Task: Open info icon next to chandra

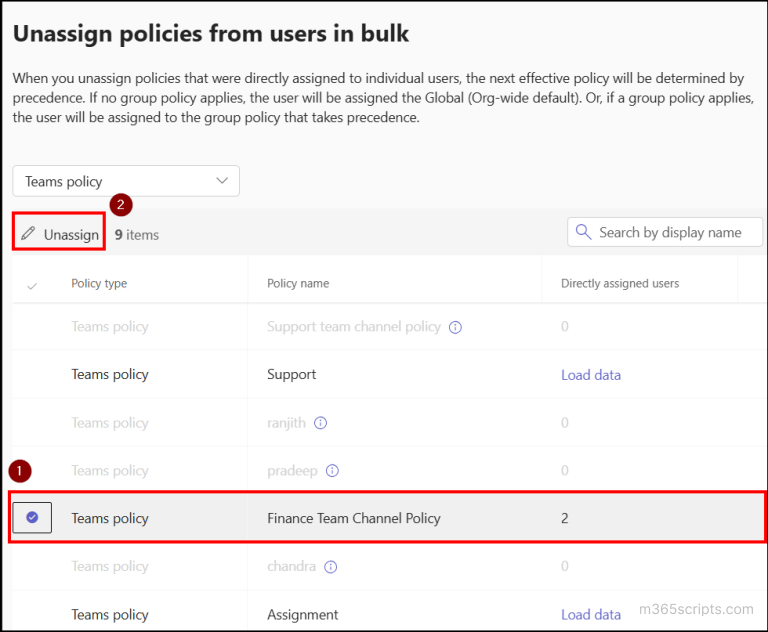Action: tap(331, 567)
